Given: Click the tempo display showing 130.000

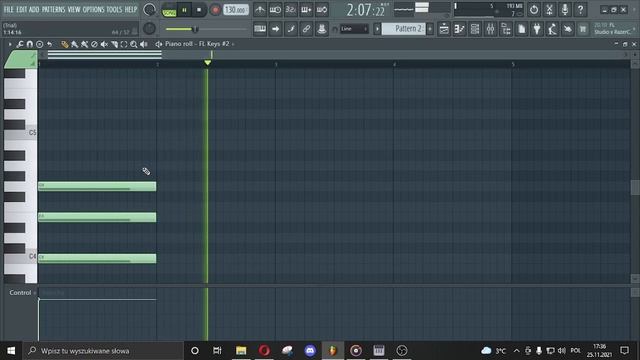Looking at the screenshot, I should click(x=236, y=10).
